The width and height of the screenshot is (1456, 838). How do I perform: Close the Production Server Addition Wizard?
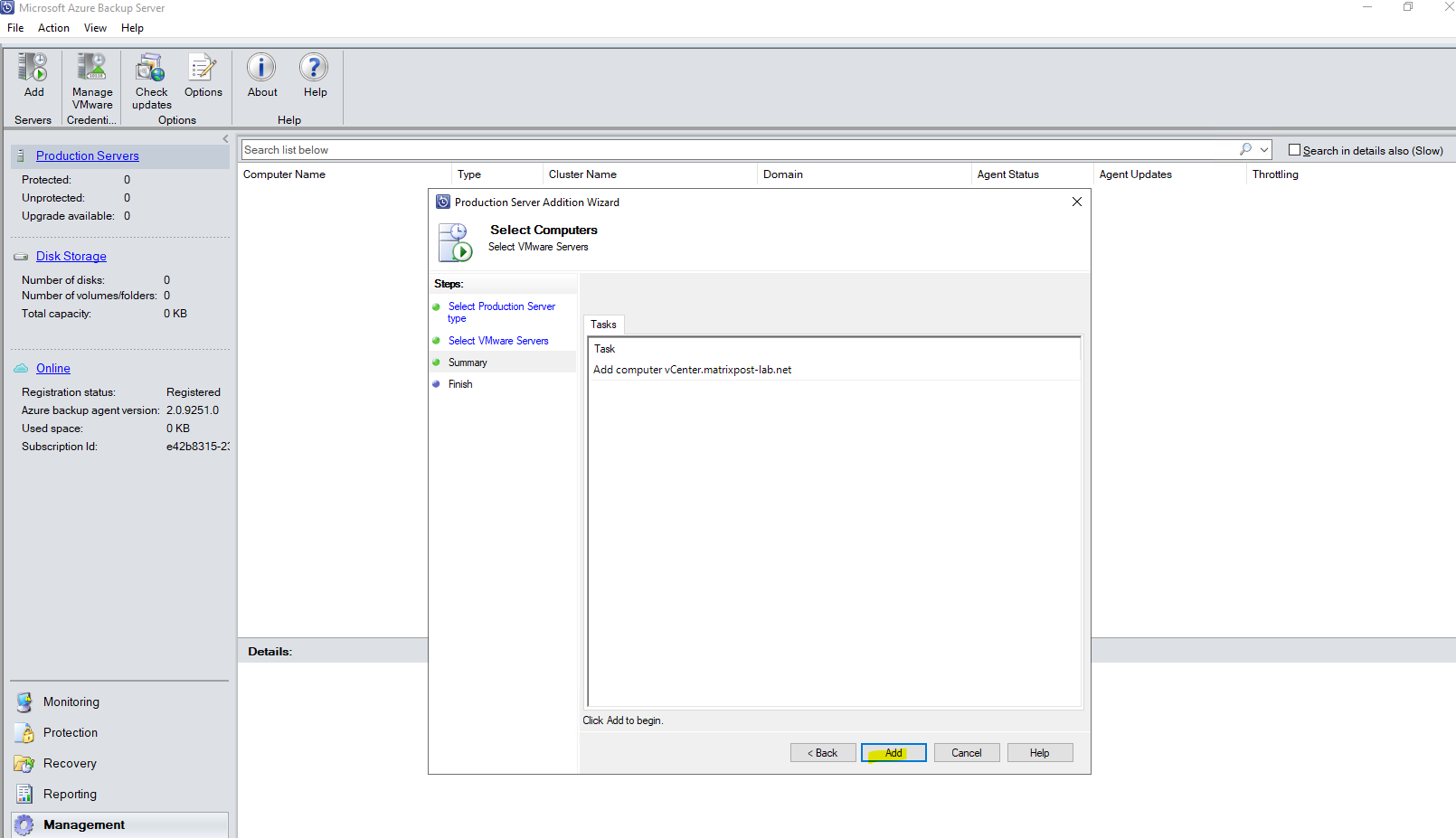click(x=1076, y=202)
